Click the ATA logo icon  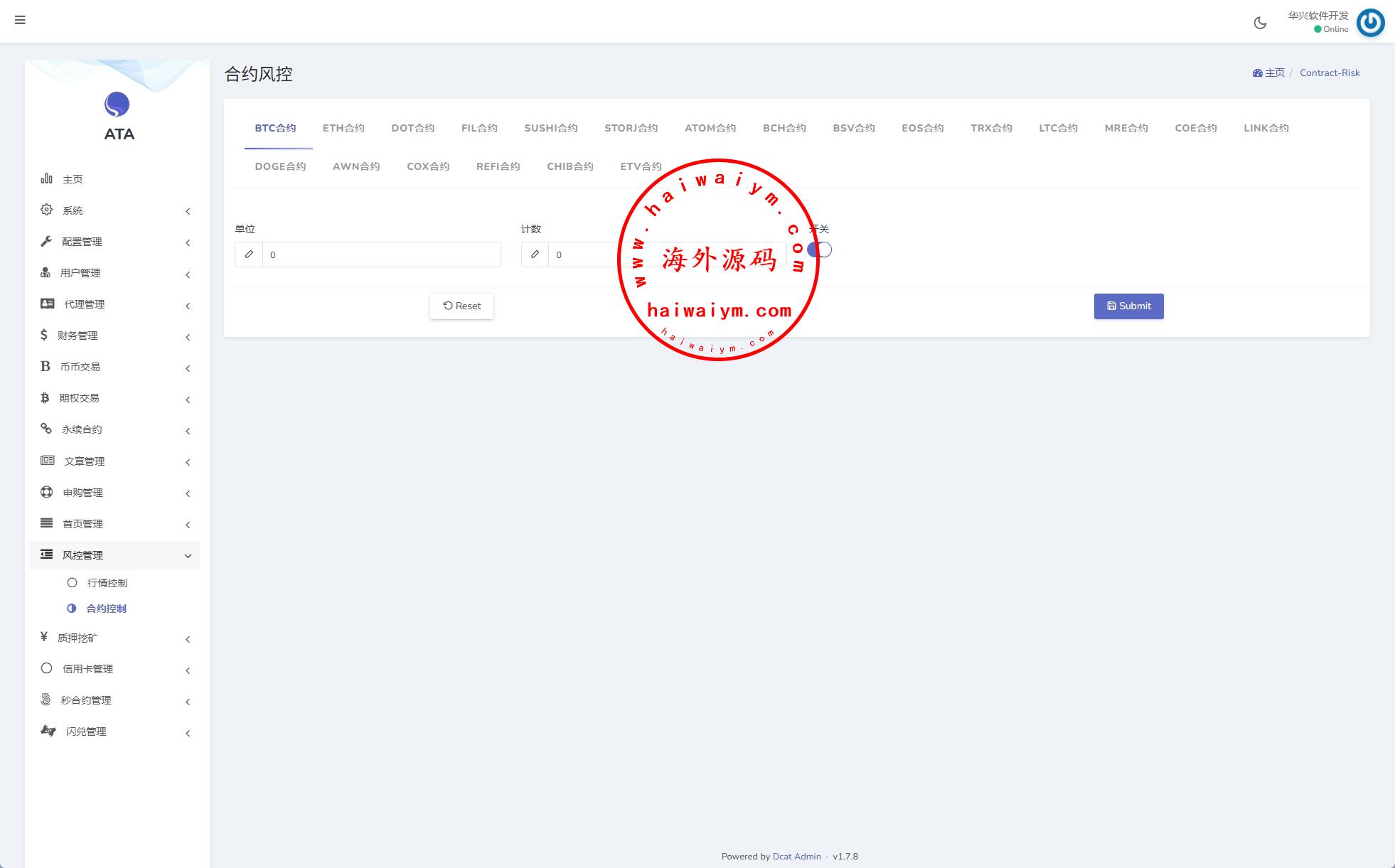[117, 105]
